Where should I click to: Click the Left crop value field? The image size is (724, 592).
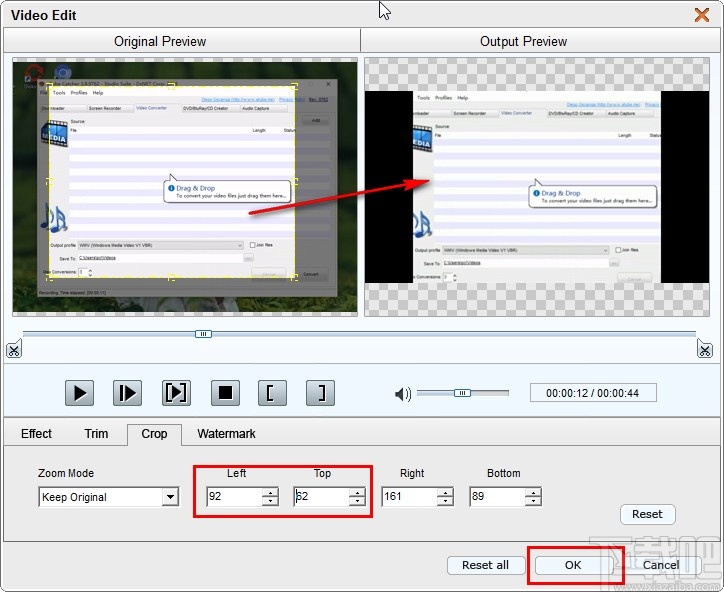point(235,496)
